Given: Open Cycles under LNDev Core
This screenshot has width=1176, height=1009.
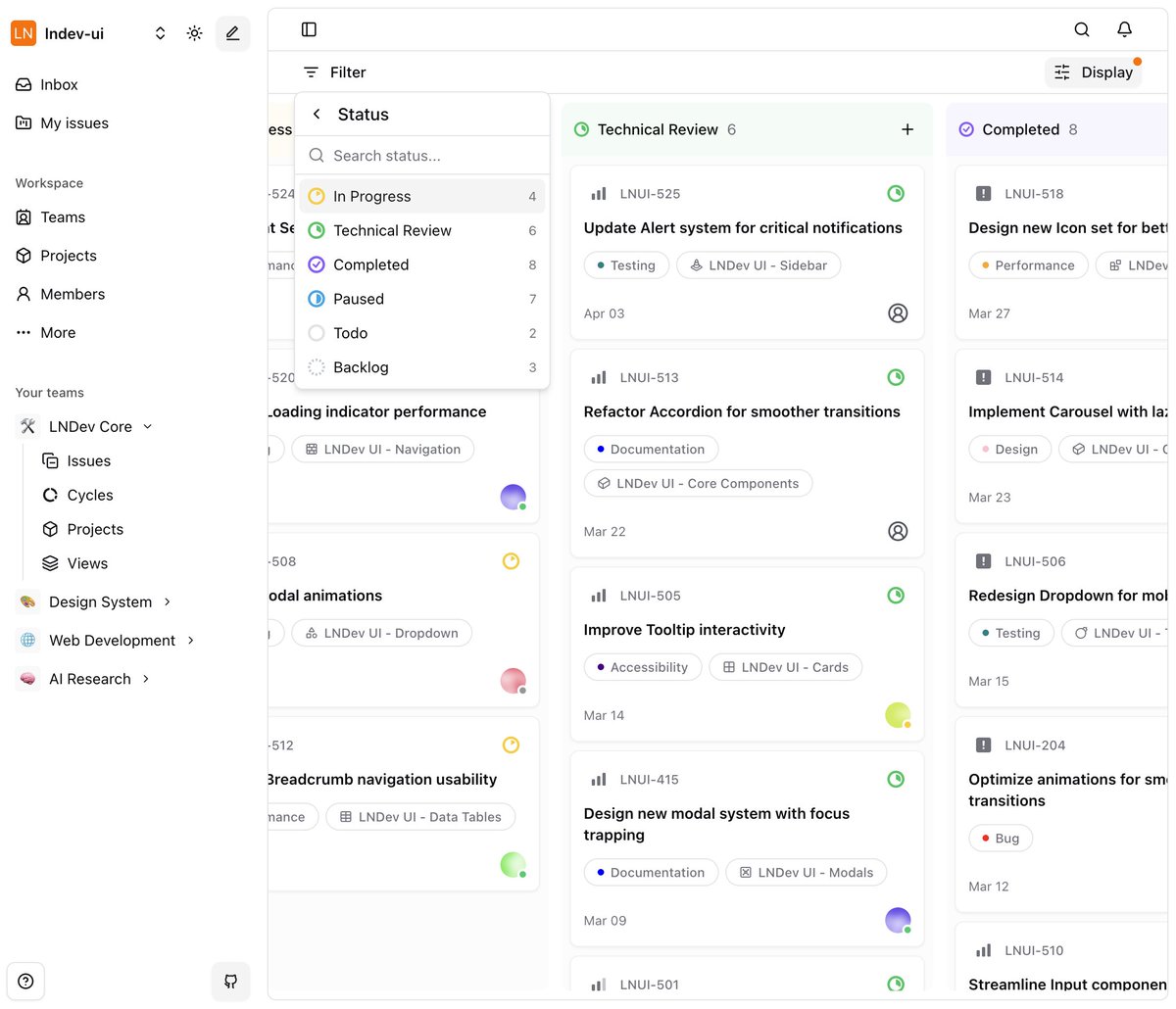Looking at the screenshot, I should click(77, 496).
